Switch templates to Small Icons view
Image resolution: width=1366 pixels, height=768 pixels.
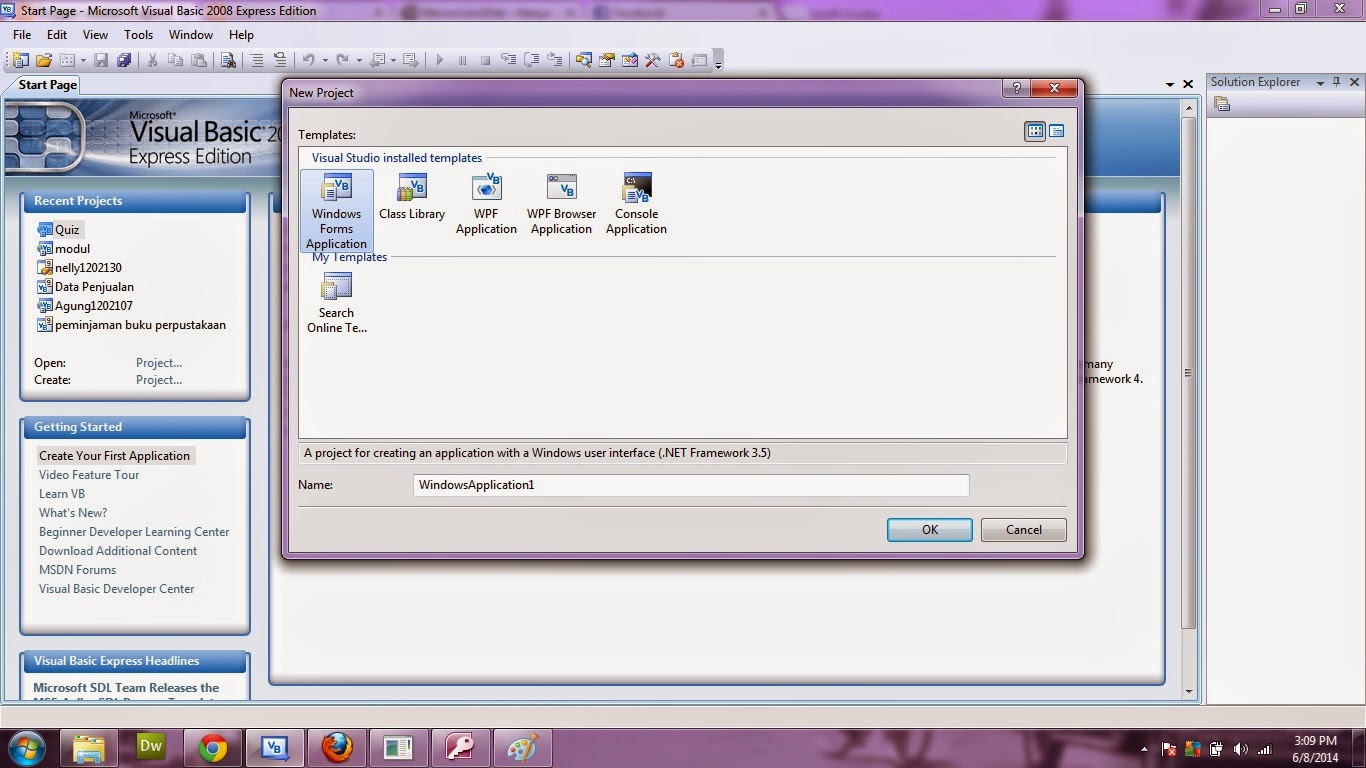click(x=1056, y=131)
